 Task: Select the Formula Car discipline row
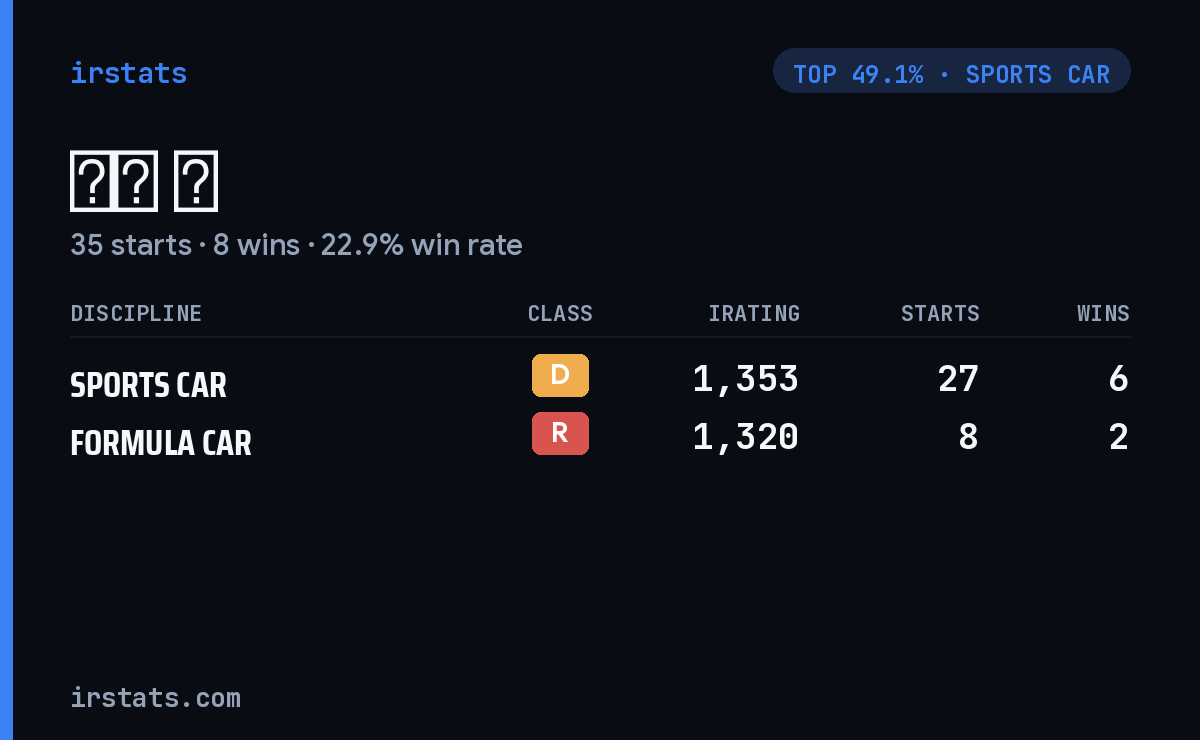pyautogui.click(x=600, y=438)
